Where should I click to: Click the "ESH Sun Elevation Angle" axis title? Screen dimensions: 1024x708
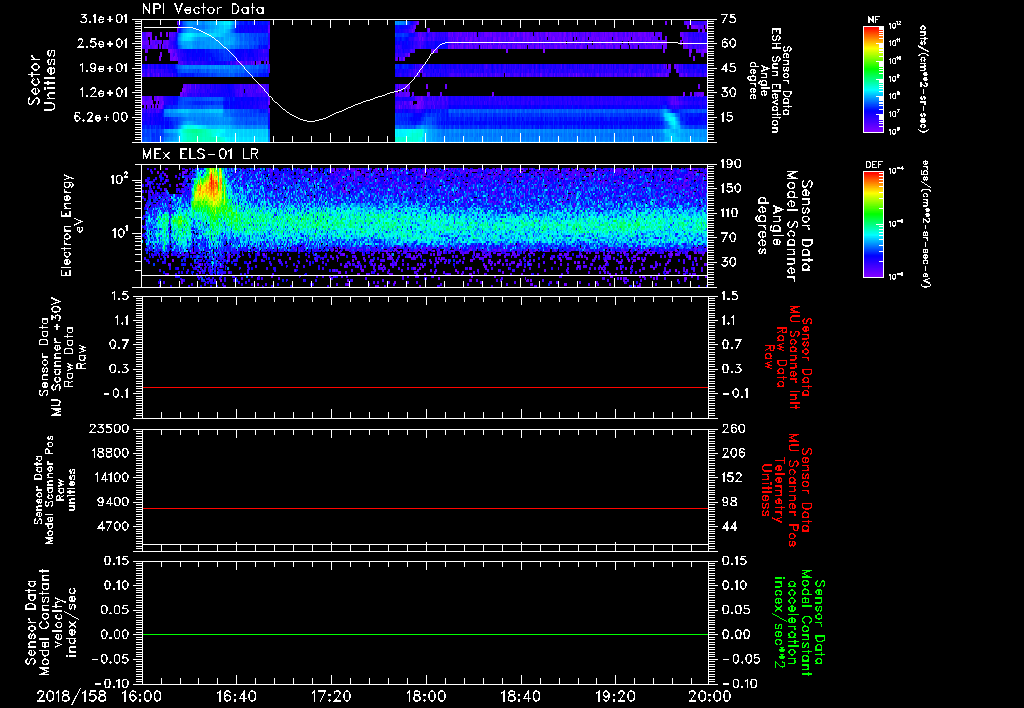(x=770, y=80)
